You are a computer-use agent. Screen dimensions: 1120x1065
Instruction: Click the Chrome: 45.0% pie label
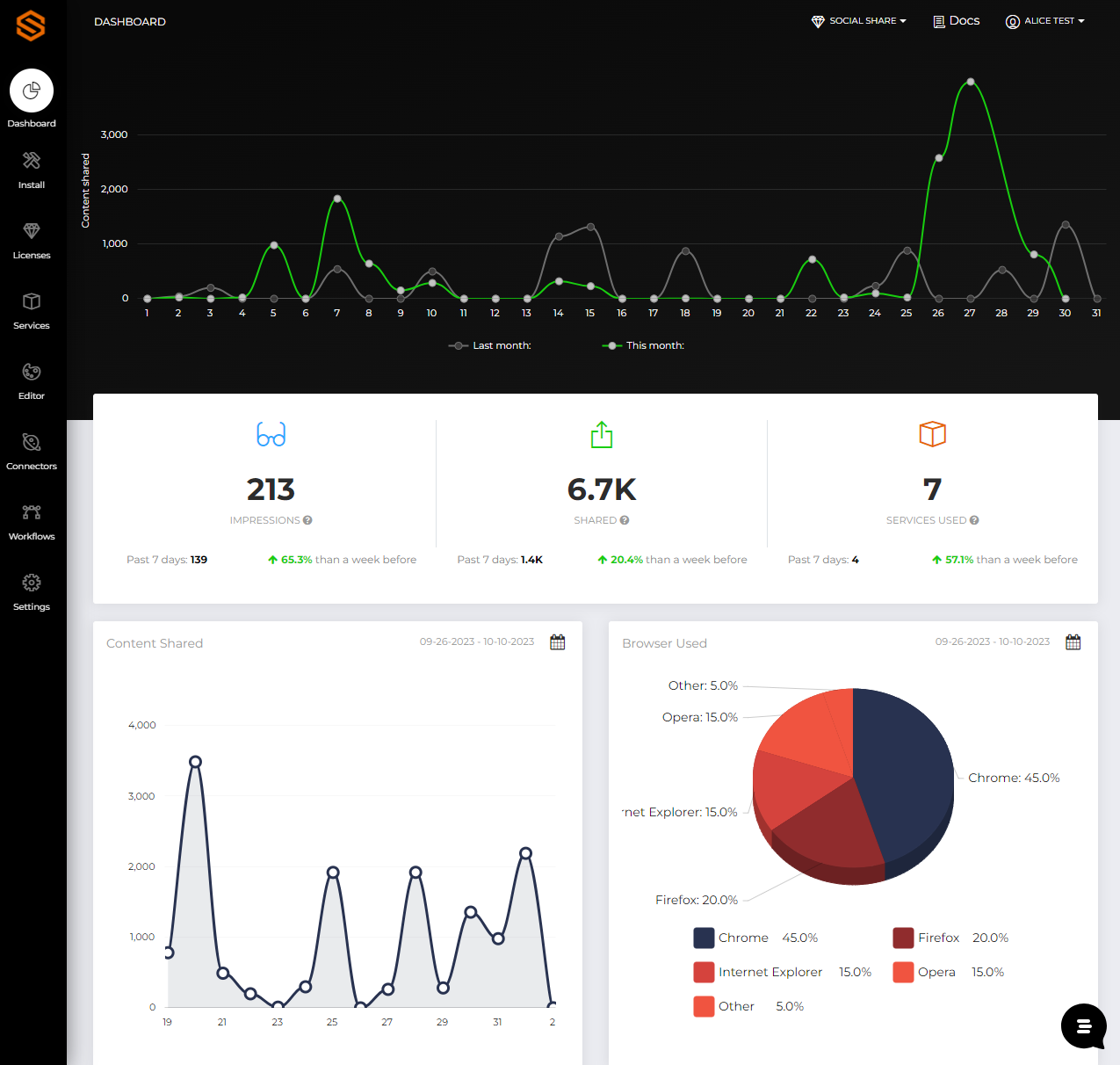pos(1014,778)
